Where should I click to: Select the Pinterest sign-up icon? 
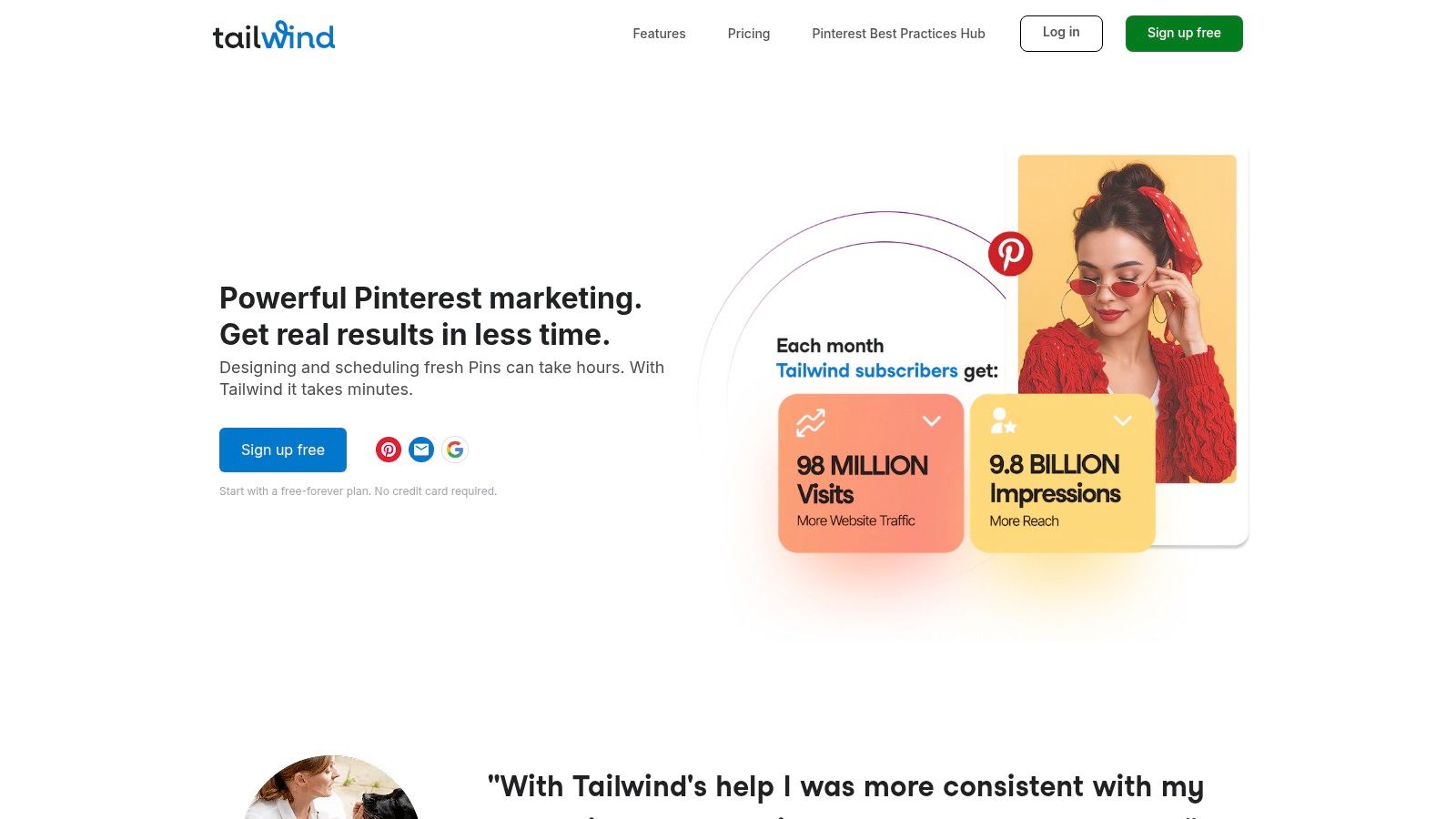tap(389, 450)
